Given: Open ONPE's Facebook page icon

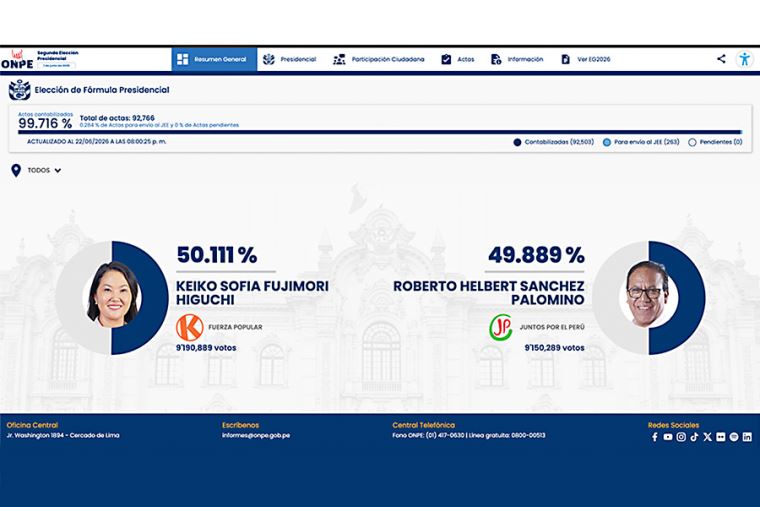Looking at the screenshot, I should pyautogui.click(x=655, y=437).
